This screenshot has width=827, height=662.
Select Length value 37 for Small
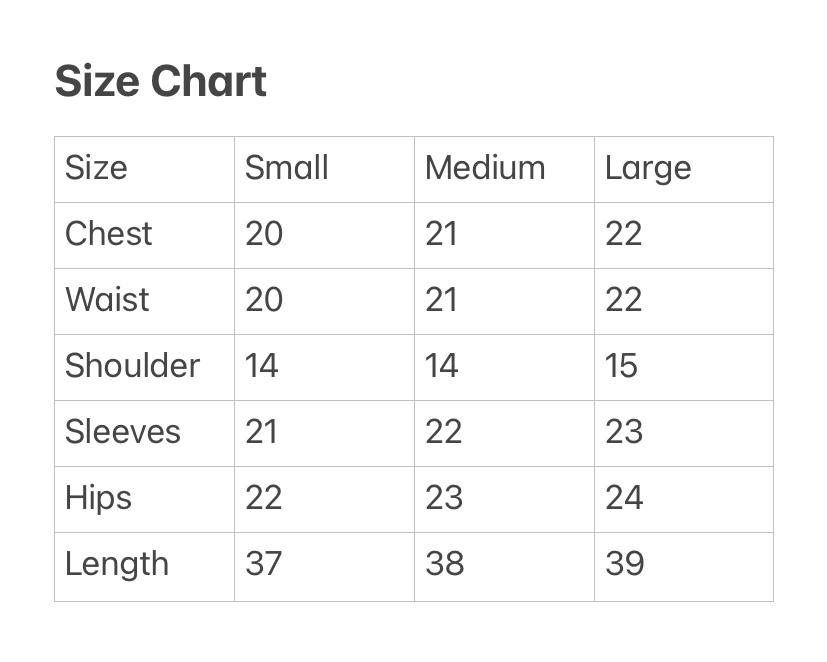(264, 564)
